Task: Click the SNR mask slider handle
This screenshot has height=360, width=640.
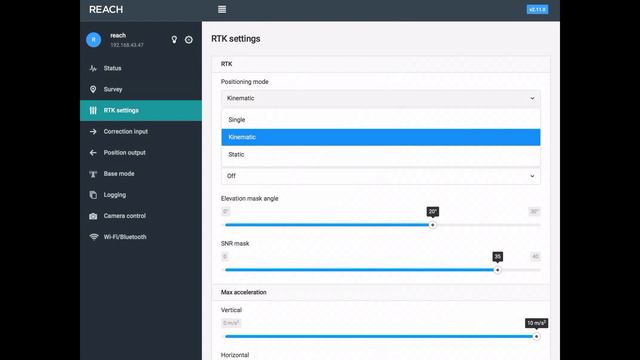Action: 497,270
